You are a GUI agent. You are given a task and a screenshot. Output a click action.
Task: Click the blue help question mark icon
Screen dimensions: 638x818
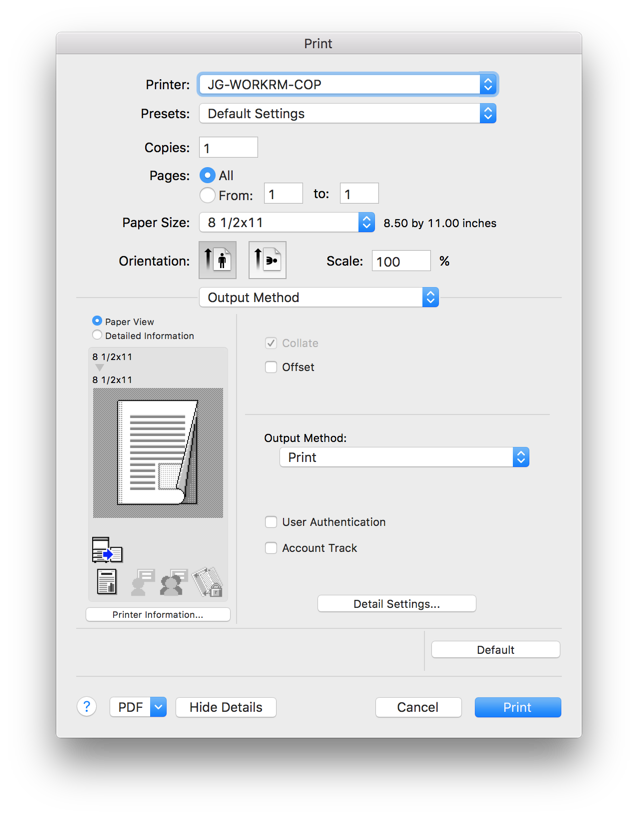click(x=87, y=707)
